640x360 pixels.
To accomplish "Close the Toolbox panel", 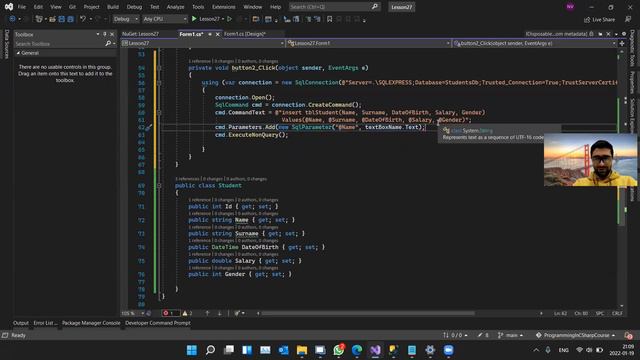I will [112, 35].
